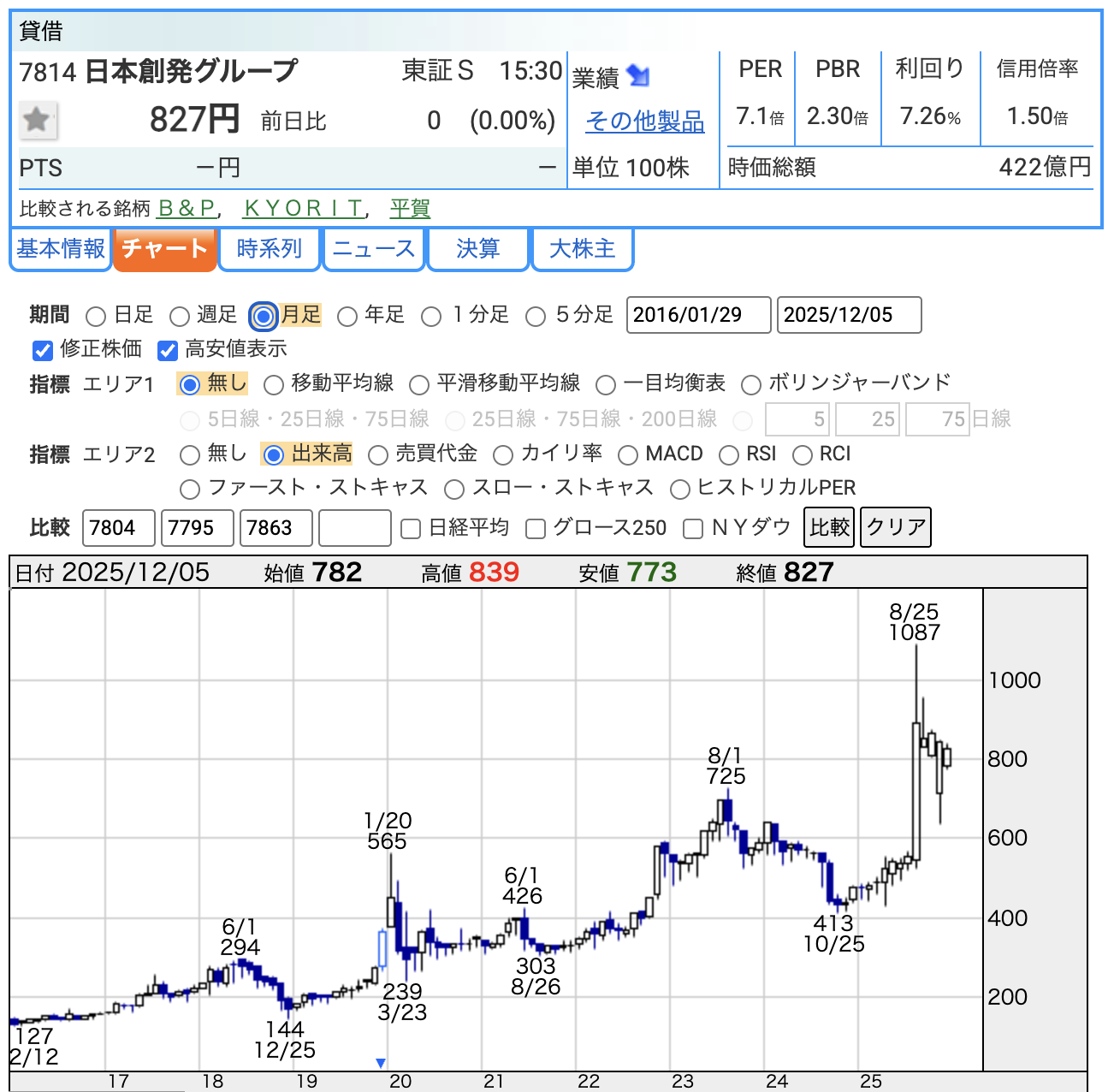The height and width of the screenshot is (1092, 1114).
Task: Open the 決算 tab
Action: (477, 249)
